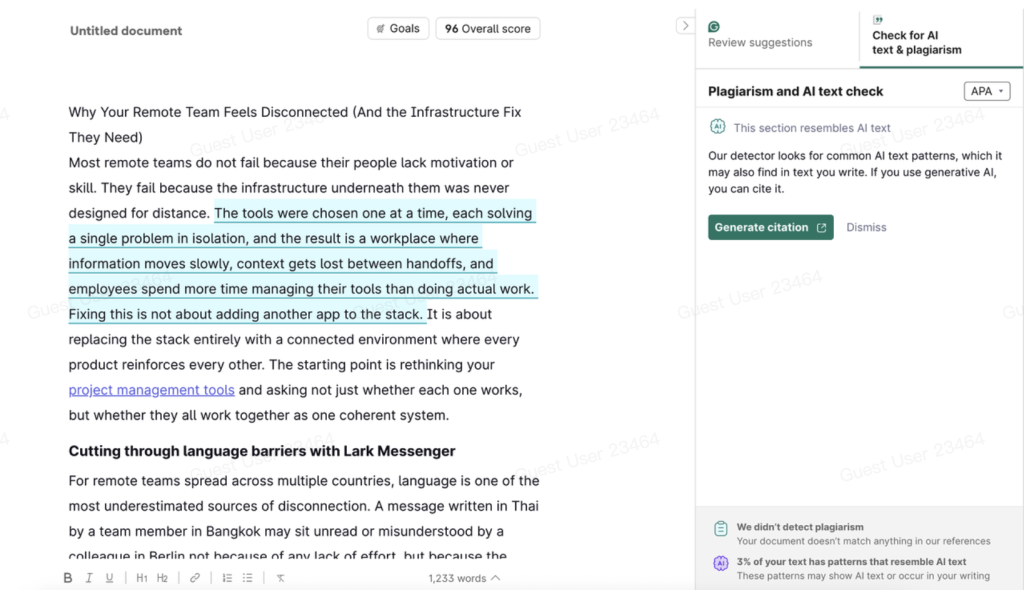
Task: Apply Heading 1 style
Action: click(142, 578)
